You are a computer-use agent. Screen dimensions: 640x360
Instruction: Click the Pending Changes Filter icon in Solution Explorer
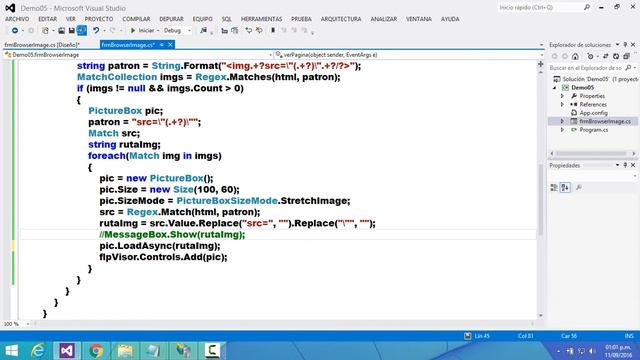point(590,56)
